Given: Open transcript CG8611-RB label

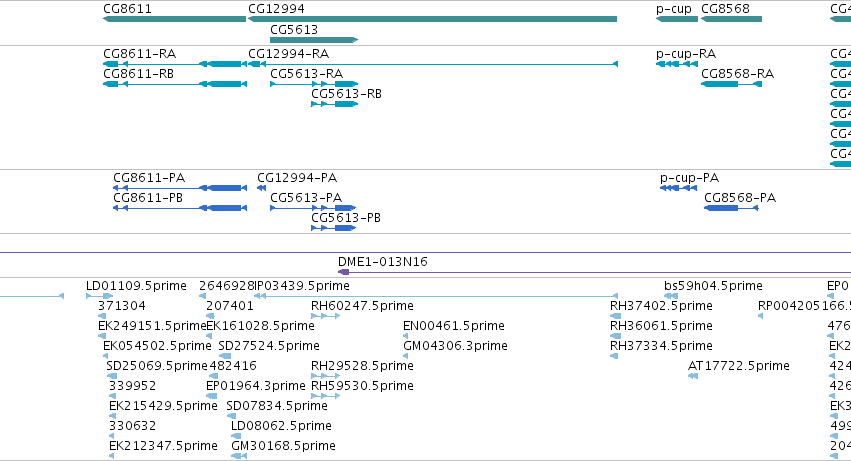Looking at the screenshot, I should (138, 74).
